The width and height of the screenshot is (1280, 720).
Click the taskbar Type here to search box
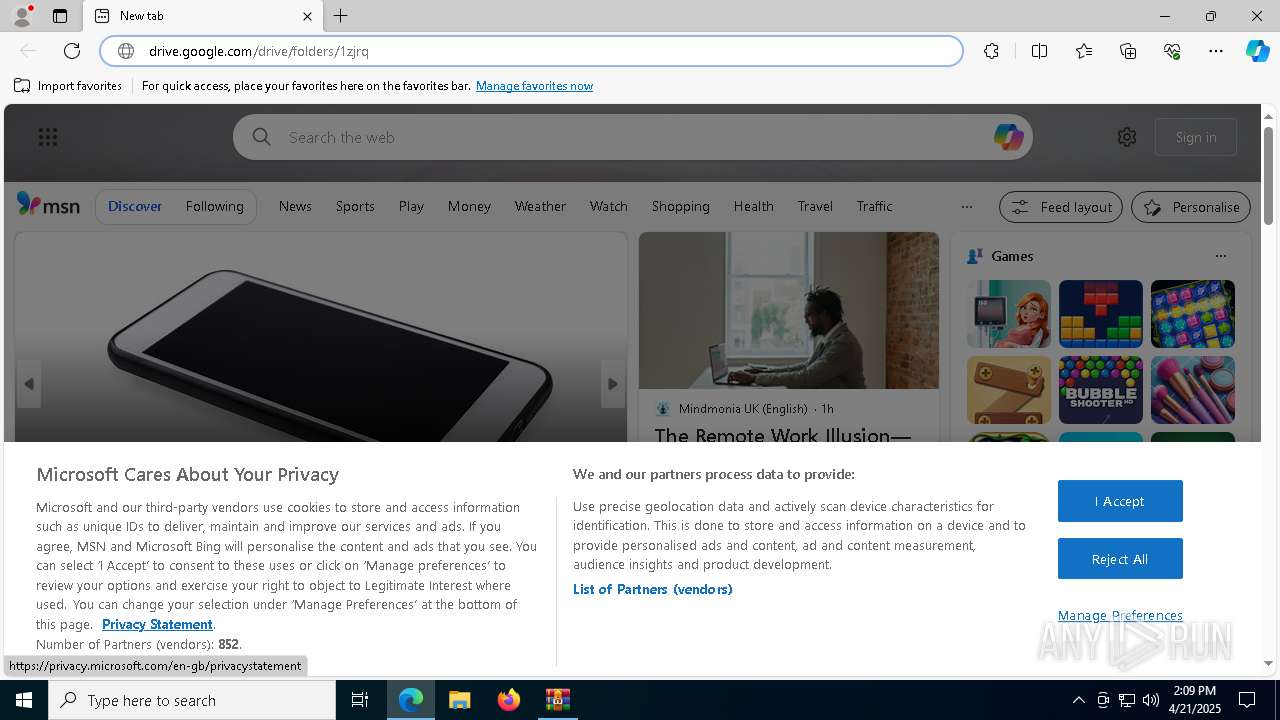point(192,700)
